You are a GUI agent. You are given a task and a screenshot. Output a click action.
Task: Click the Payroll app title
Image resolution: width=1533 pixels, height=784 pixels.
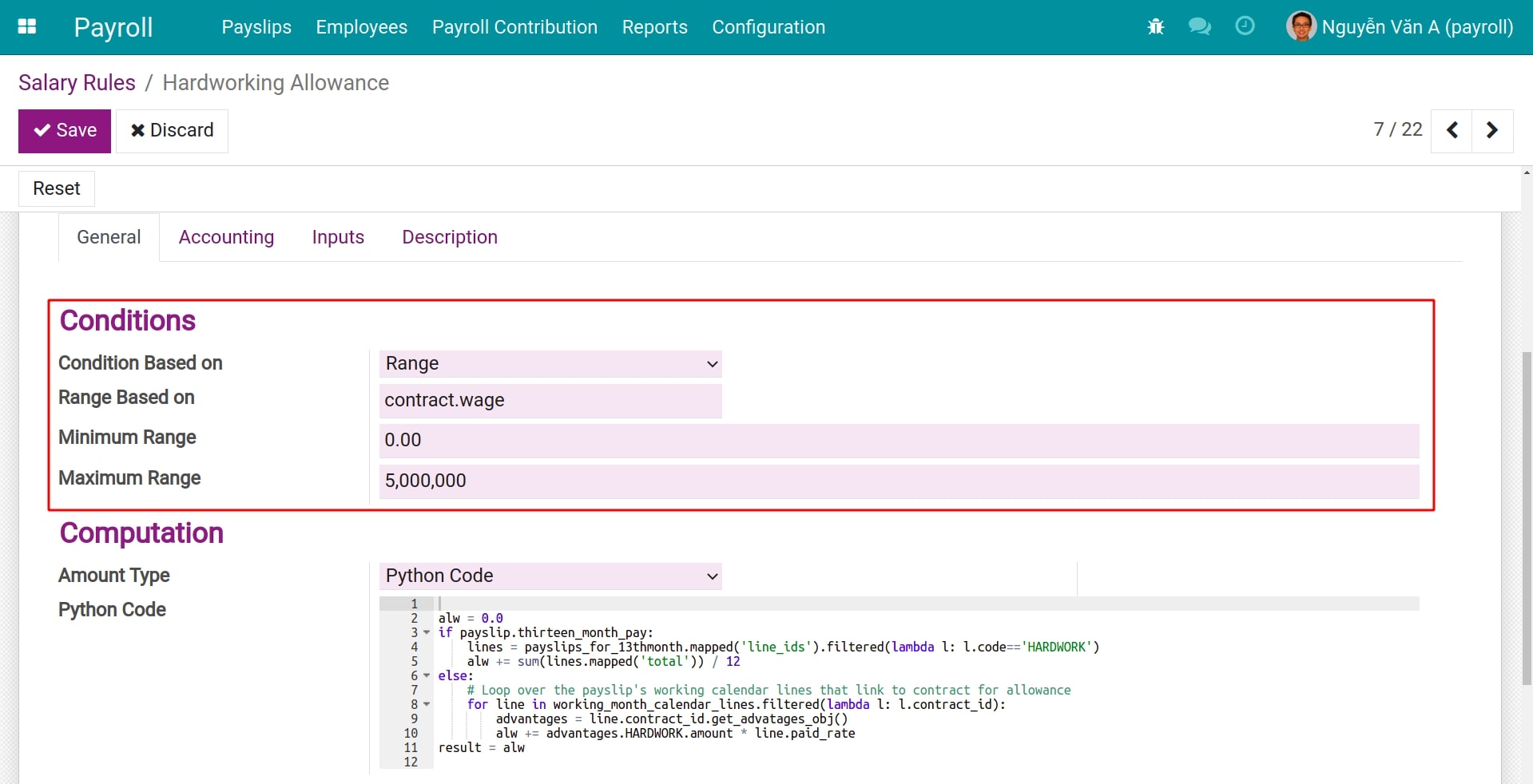point(113,27)
